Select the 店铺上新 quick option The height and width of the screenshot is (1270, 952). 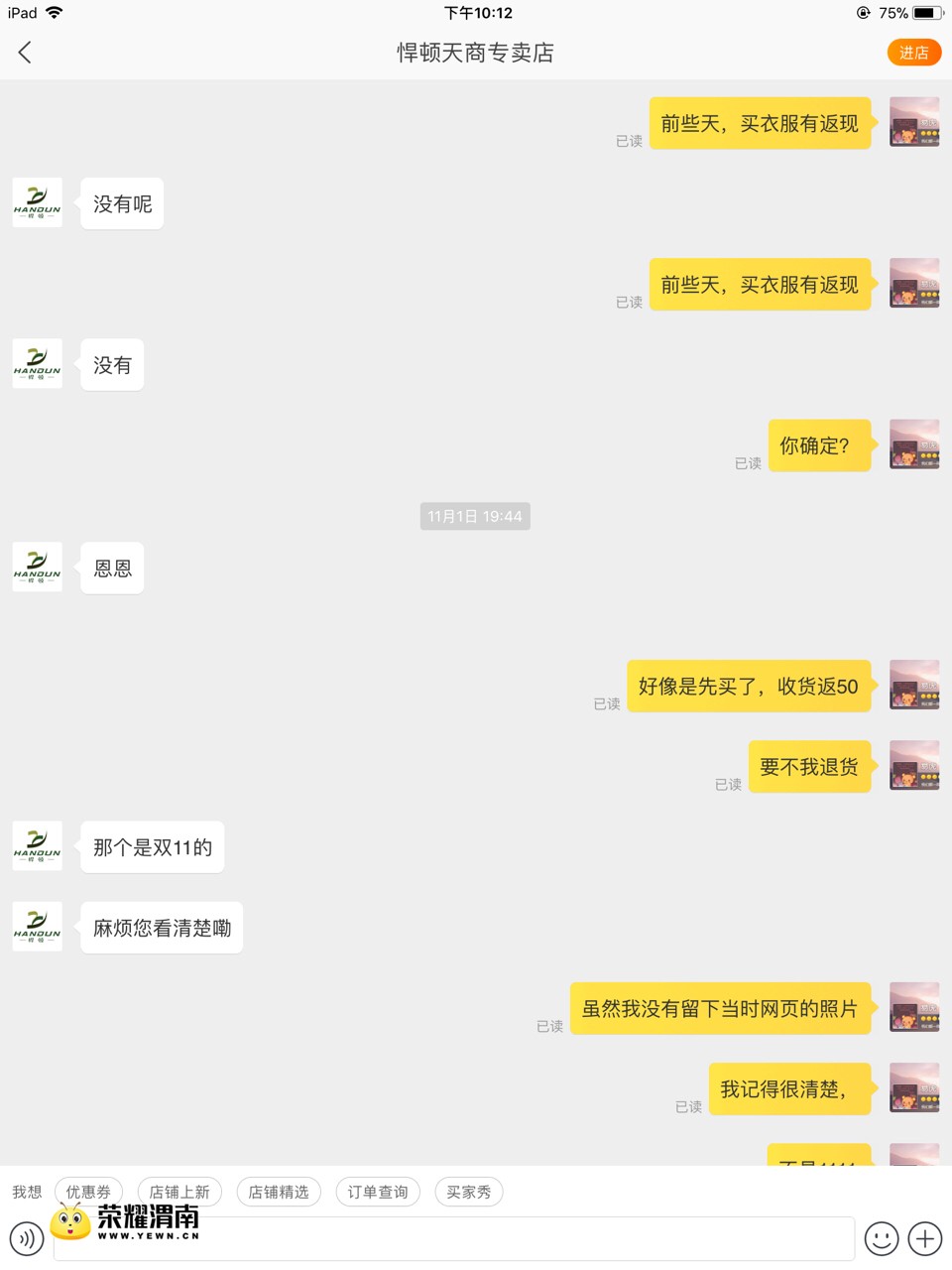179,1192
